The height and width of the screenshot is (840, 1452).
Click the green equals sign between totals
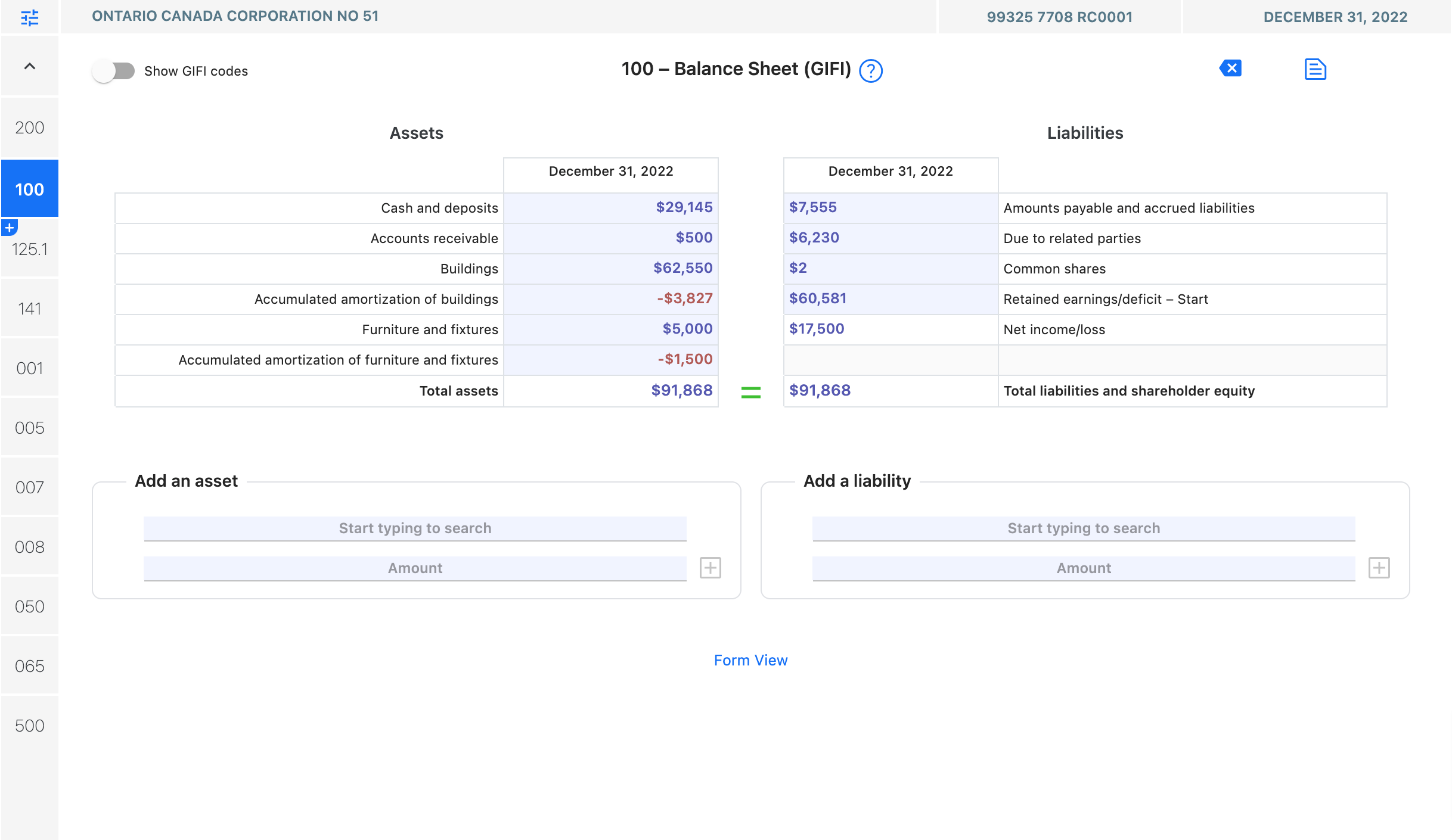click(x=750, y=392)
